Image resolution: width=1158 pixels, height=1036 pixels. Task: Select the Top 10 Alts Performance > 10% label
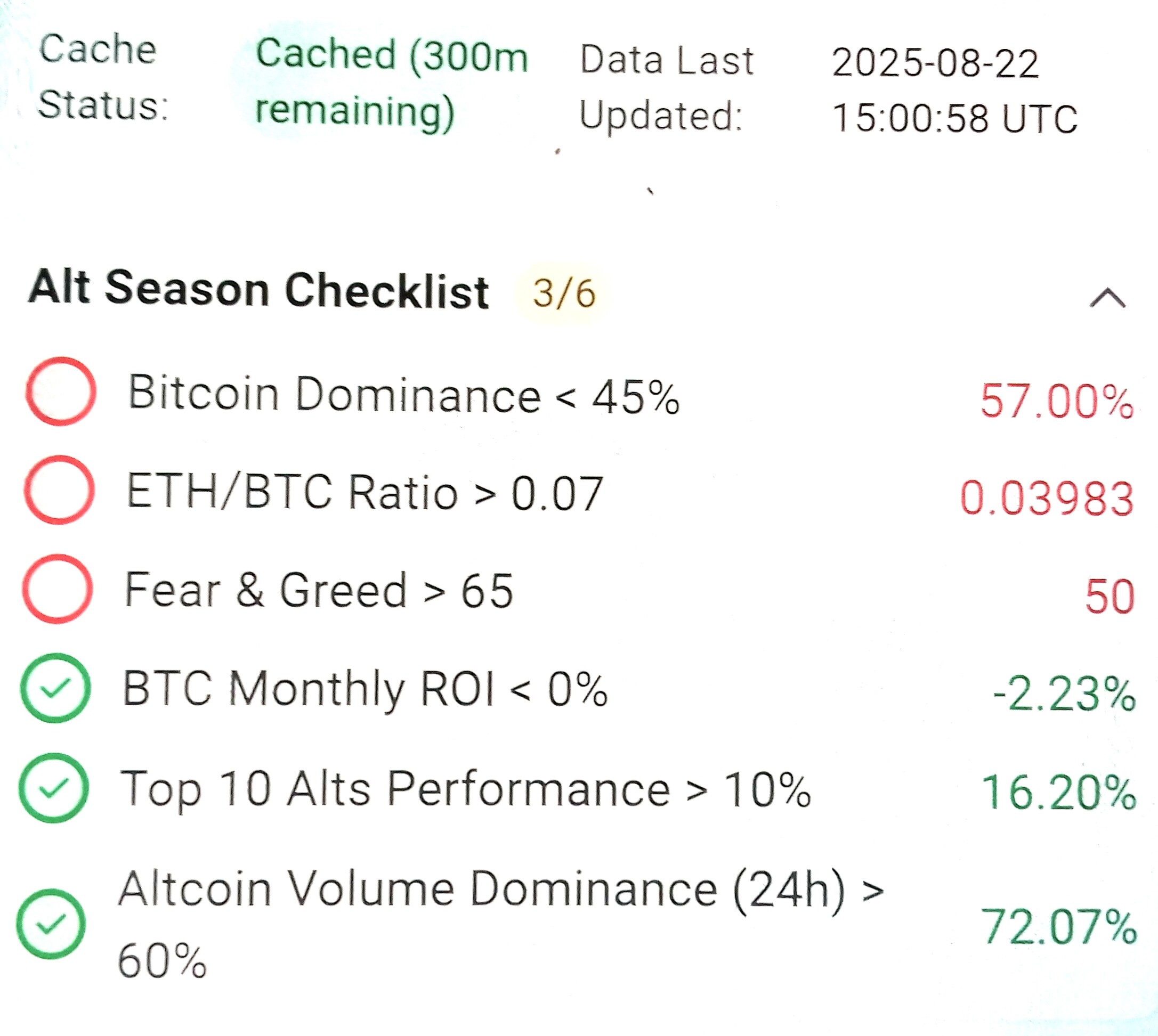[x=465, y=789]
